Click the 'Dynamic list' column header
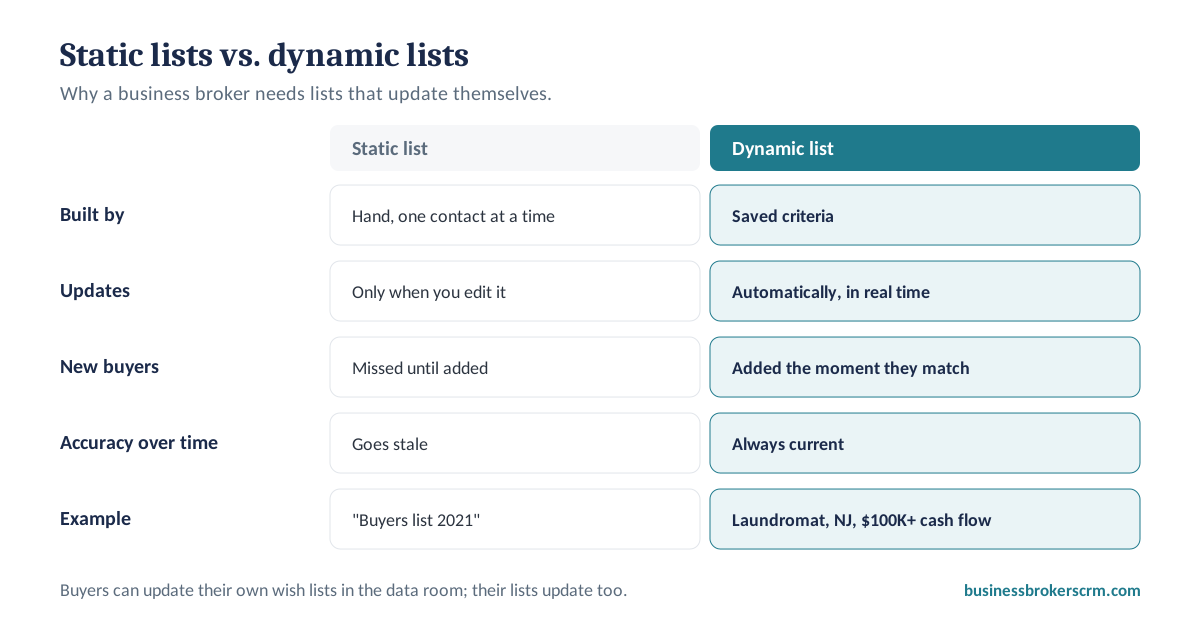 click(x=925, y=148)
